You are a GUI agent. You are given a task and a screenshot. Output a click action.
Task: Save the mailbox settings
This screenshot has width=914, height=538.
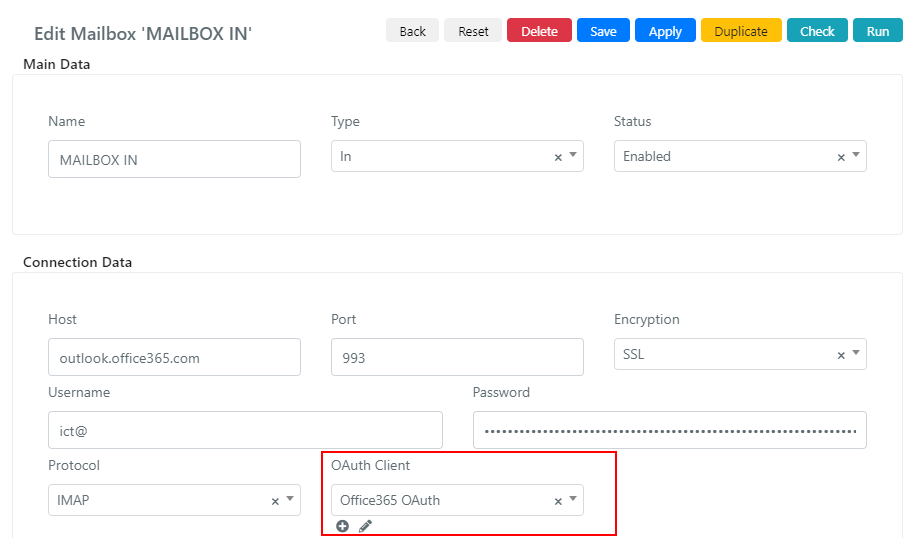[603, 31]
